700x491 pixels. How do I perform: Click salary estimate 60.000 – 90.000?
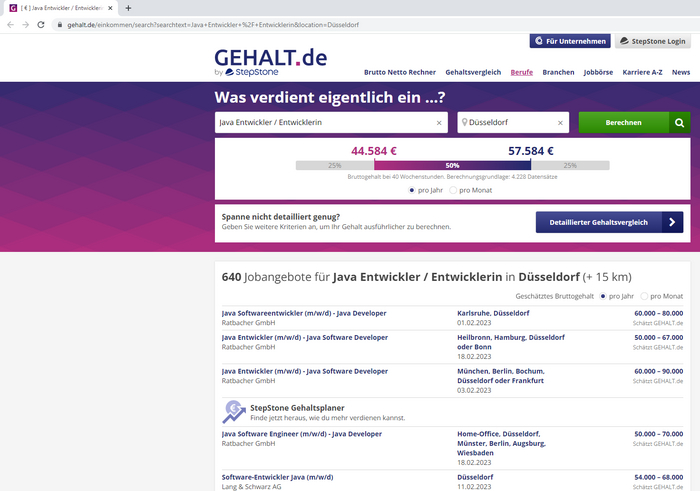point(658,371)
